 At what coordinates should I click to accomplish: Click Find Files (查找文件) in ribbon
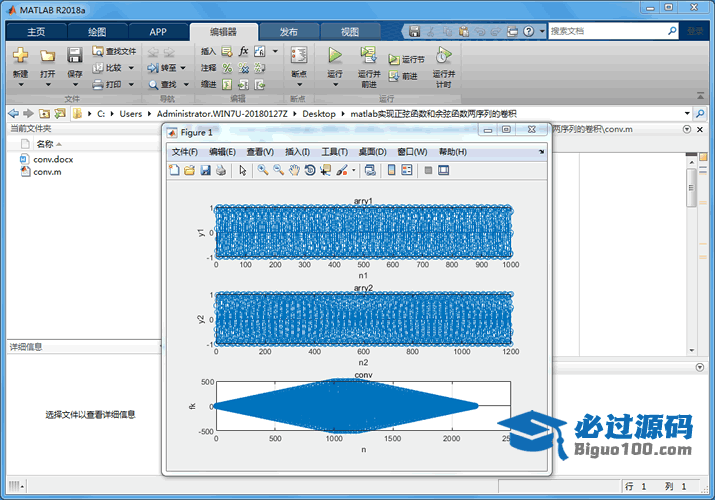pyautogui.click(x=114, y=51)
